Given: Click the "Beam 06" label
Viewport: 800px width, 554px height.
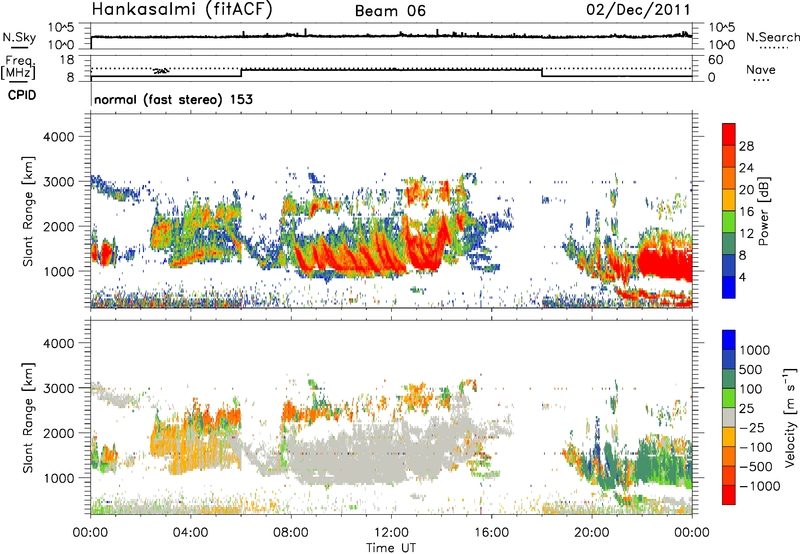Looking at the screenshot, I should [x=390, y=11].
